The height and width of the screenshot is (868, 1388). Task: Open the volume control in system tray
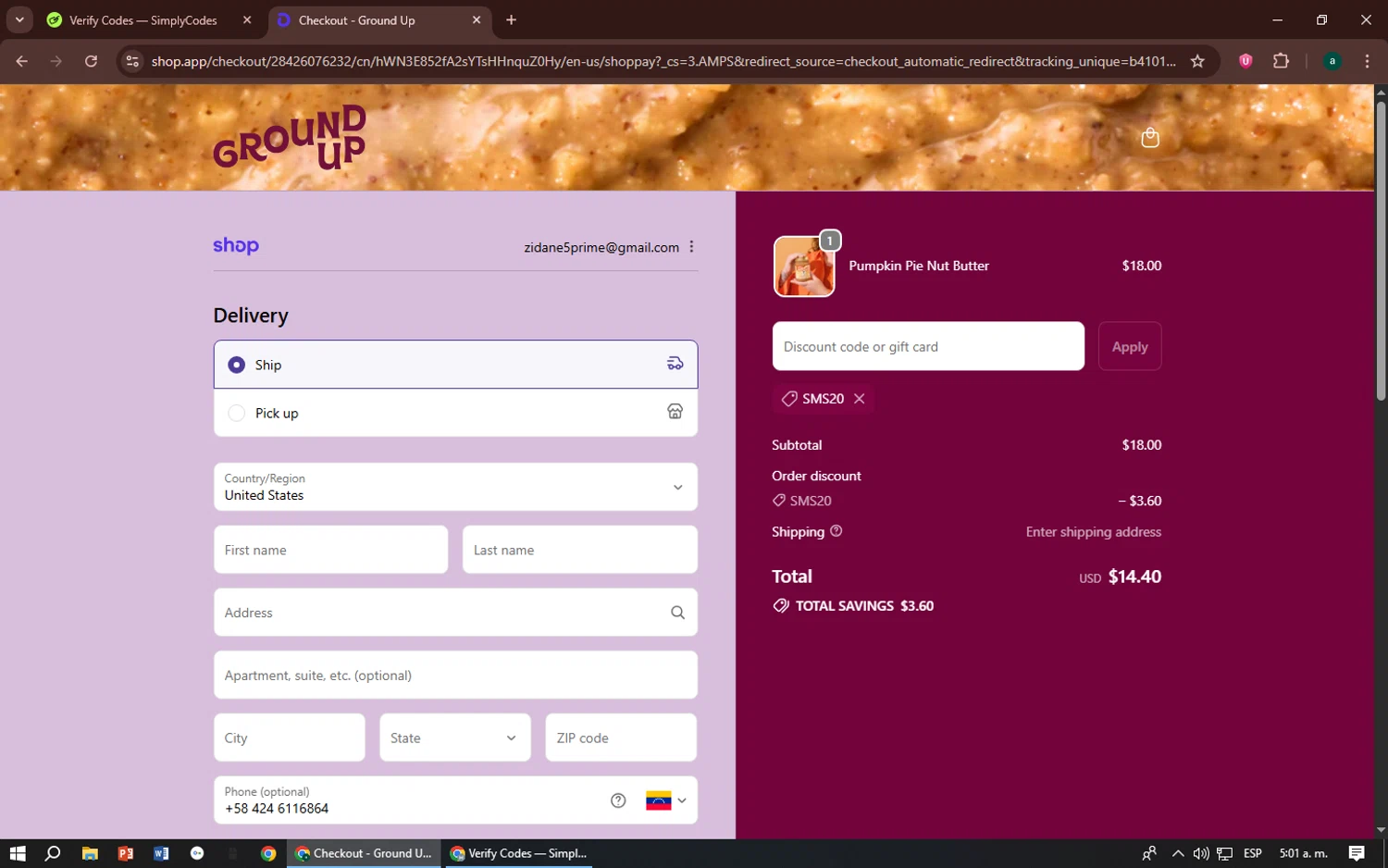[x=1201, y=853]
